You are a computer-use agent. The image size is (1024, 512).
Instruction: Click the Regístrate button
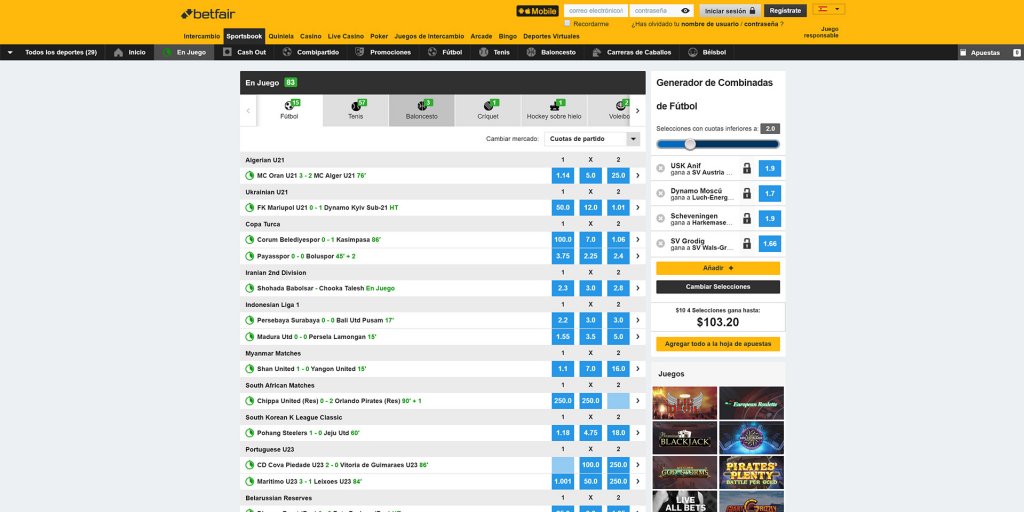click(x=786, y=10)
